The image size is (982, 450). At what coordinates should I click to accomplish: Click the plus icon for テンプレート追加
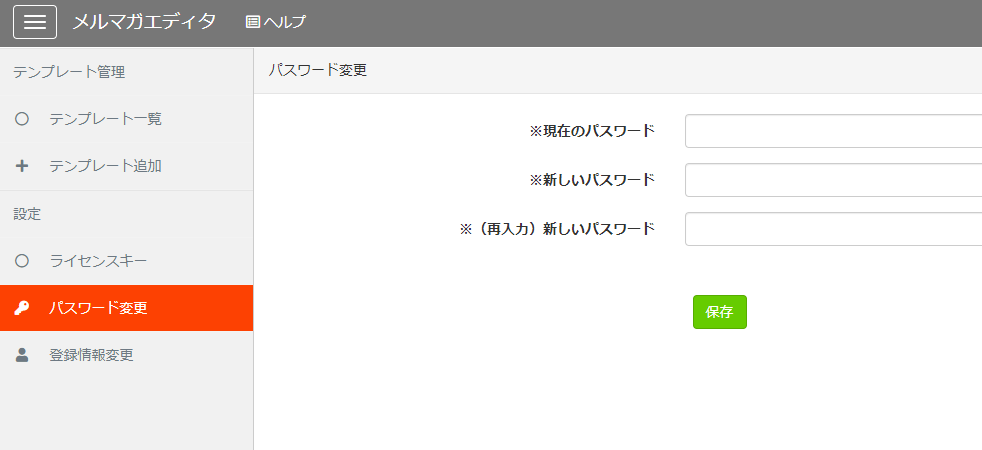(22, 166)
